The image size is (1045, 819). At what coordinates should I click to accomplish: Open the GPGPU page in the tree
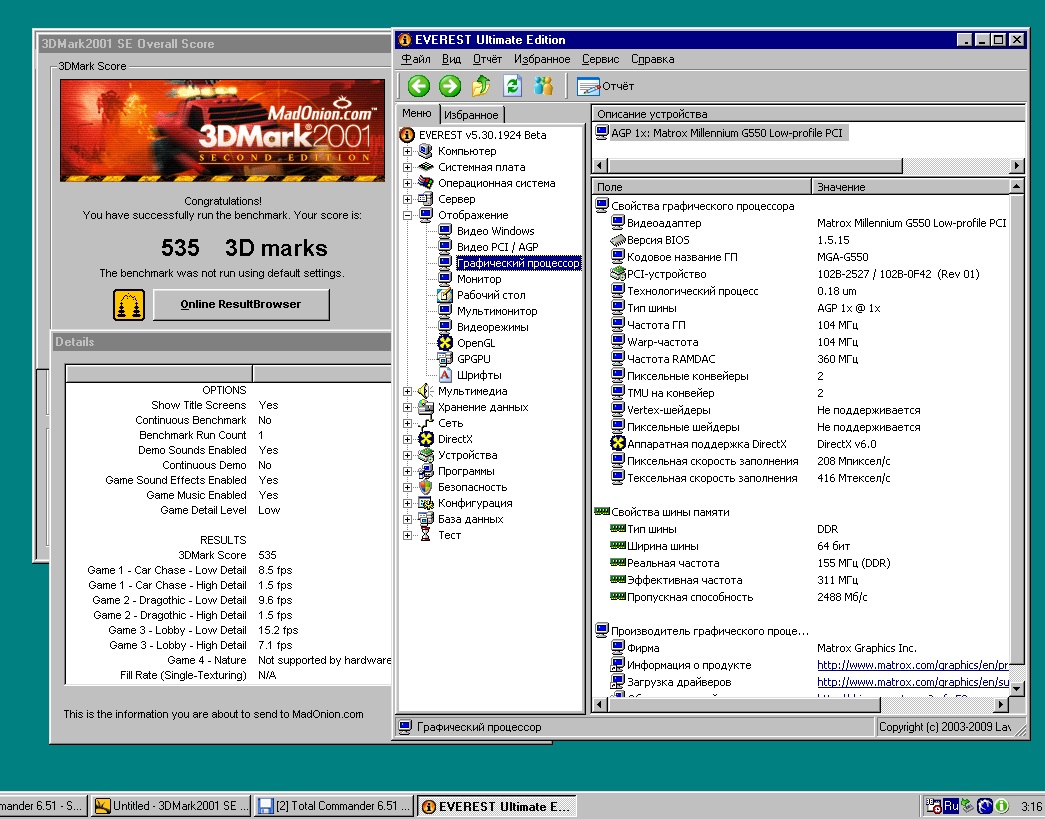(x=473, y=359)
